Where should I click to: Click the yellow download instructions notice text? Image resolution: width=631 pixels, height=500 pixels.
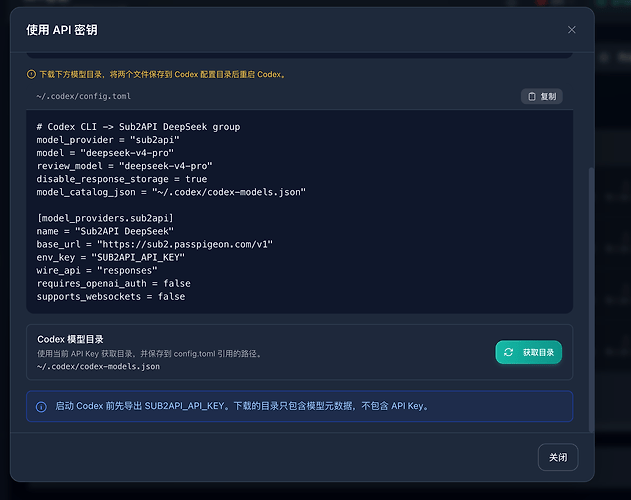coord(163,74)
